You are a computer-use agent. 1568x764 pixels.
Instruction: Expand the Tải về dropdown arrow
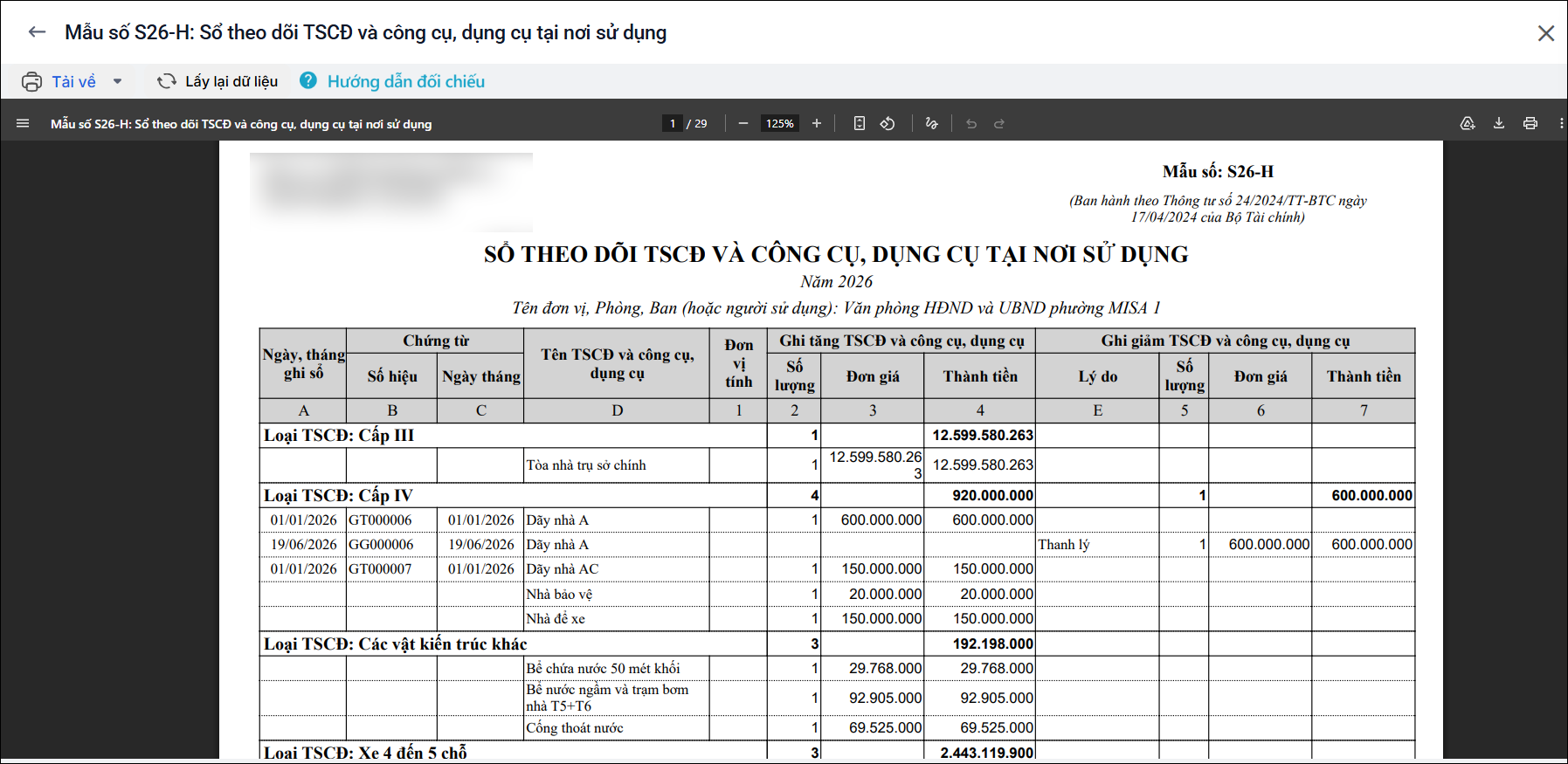(117, 82)
